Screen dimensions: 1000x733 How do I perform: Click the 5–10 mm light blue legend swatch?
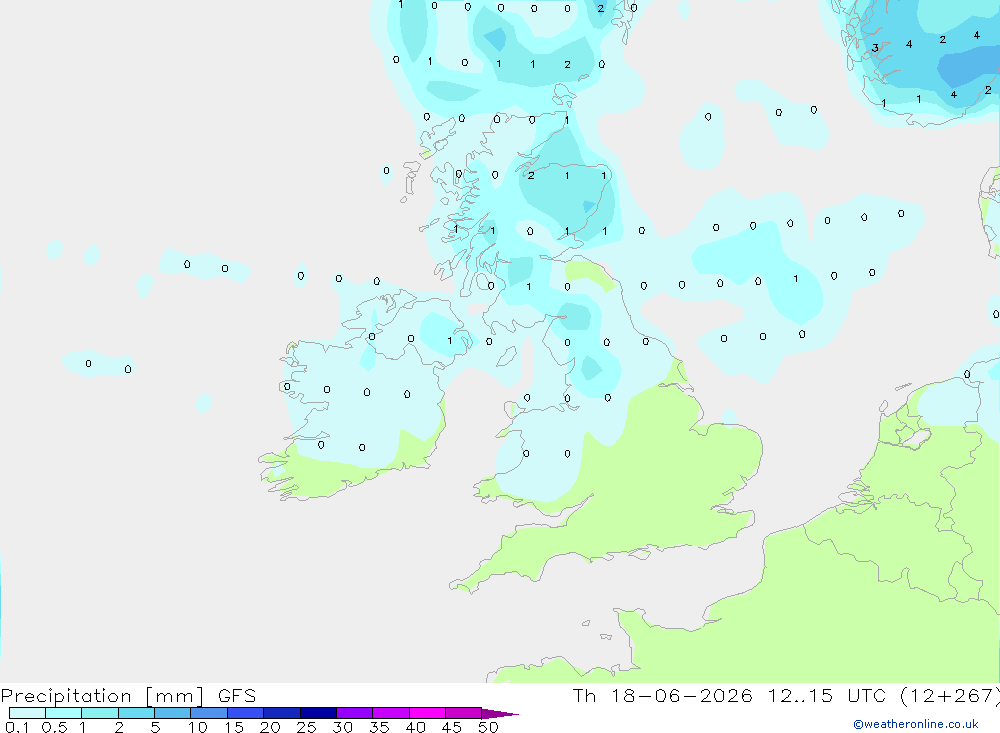(x=173, y=713)
